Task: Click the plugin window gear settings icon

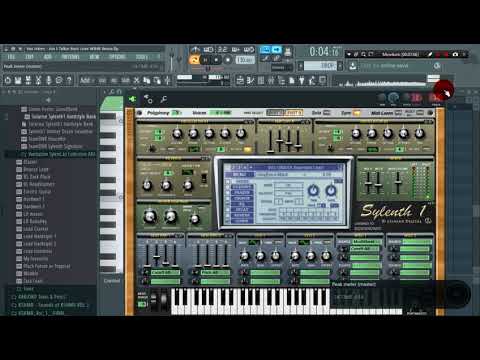Action: click(x=148, y=99)
